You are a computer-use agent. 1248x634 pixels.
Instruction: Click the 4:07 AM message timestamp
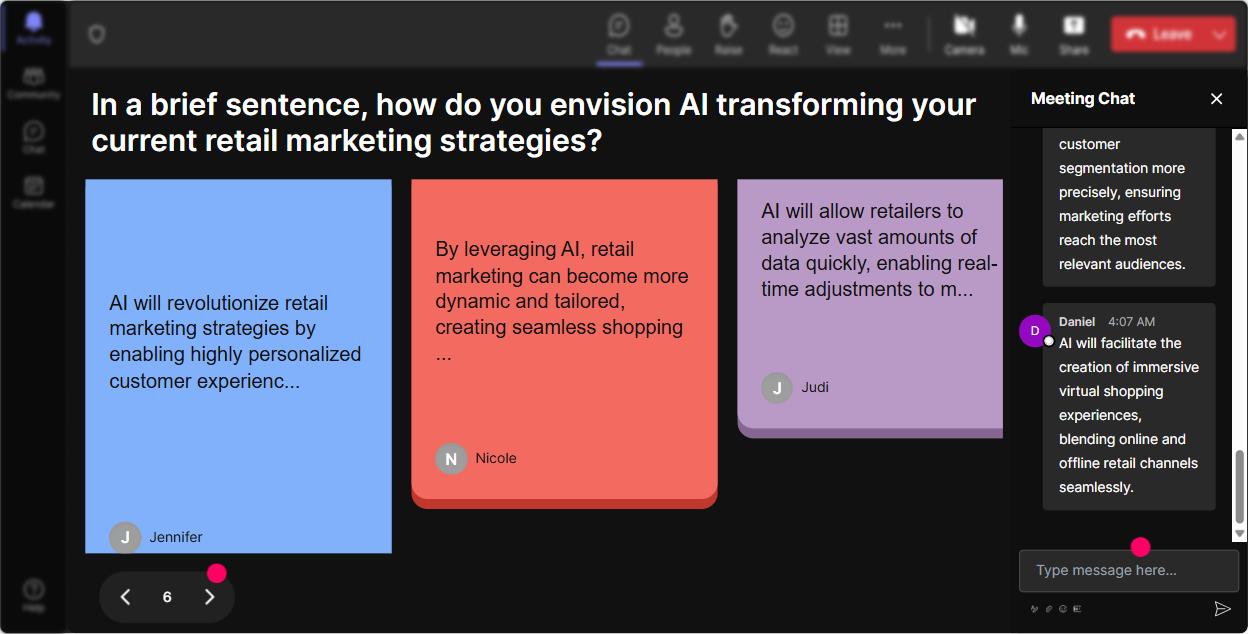point(1131,322)
